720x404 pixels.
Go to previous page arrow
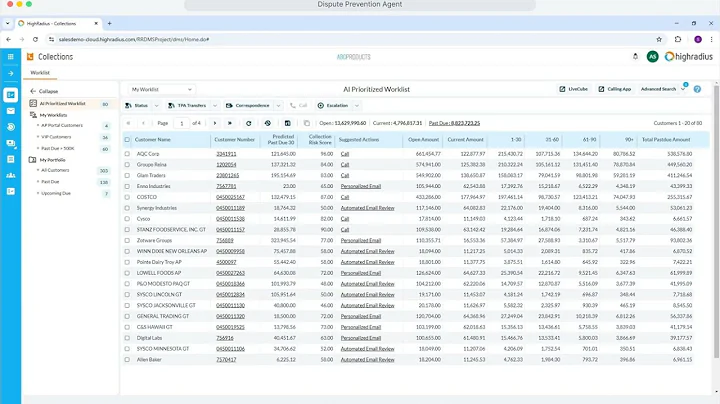[144, 123]
